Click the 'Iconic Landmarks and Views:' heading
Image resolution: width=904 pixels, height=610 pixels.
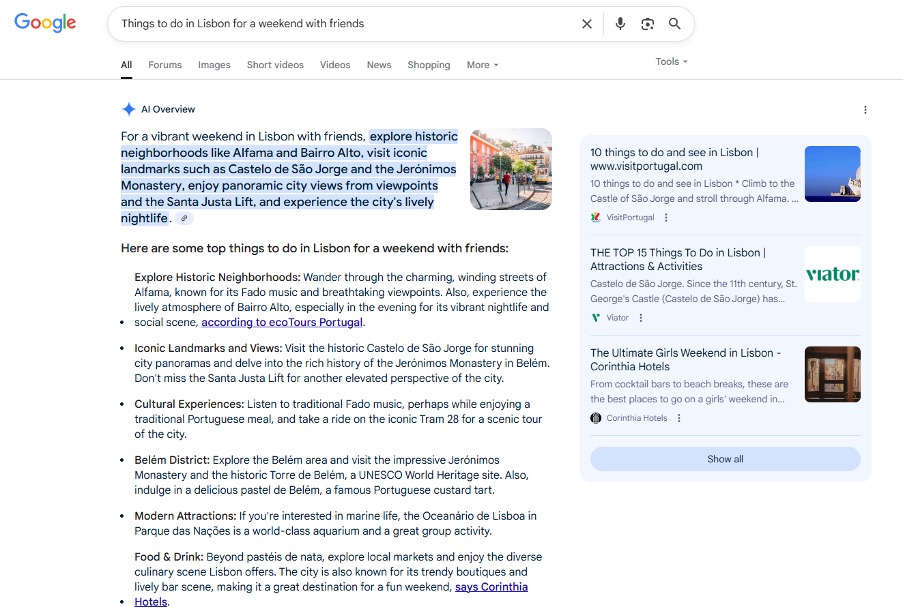[208, 348]
